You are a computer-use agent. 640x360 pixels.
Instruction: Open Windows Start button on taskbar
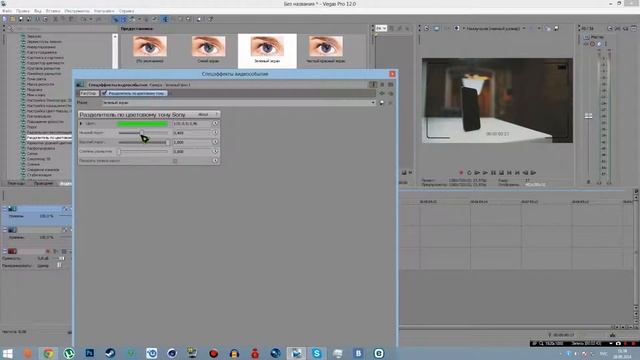(7, 353)
